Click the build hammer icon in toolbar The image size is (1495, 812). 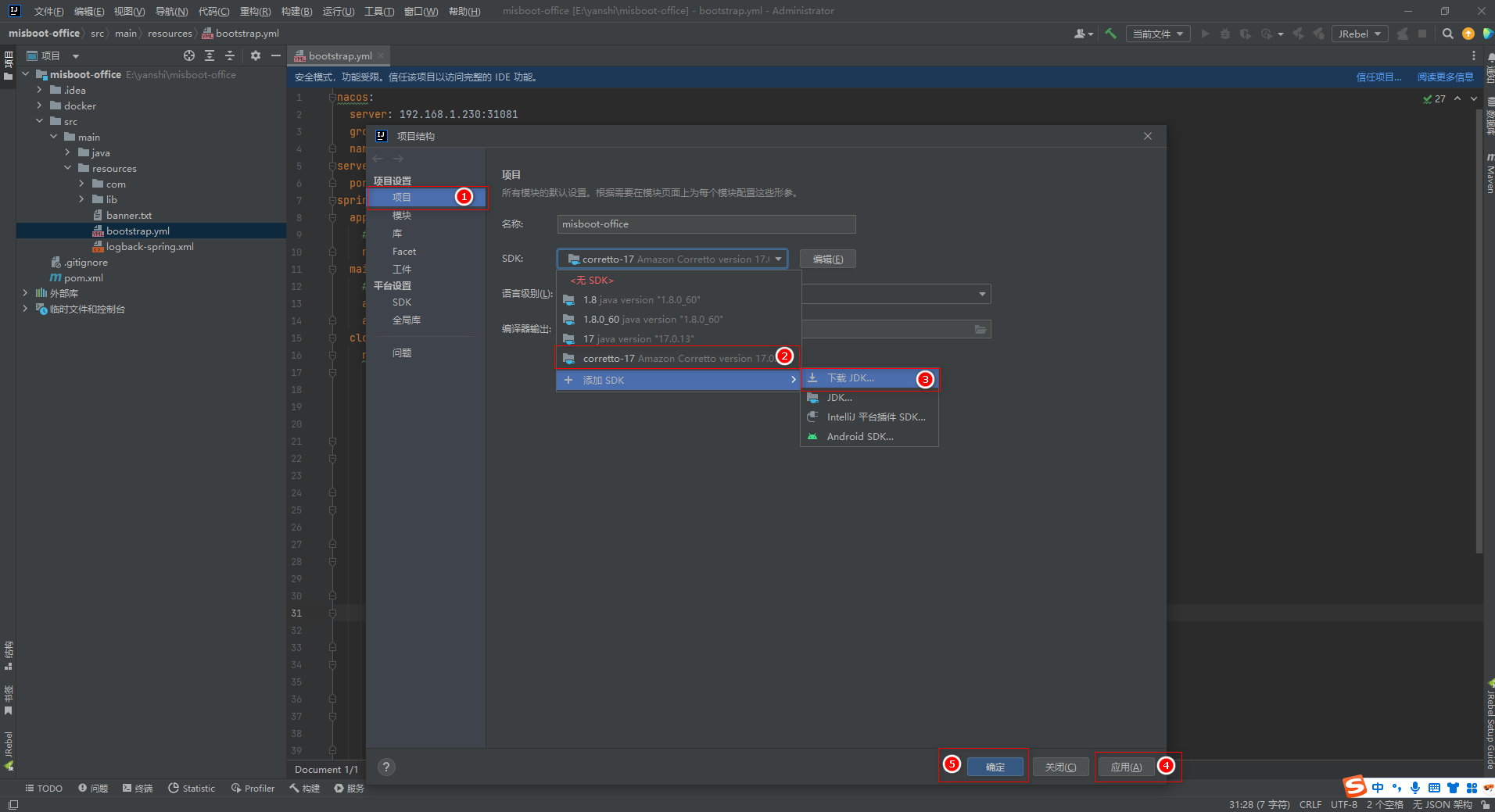1110,34
